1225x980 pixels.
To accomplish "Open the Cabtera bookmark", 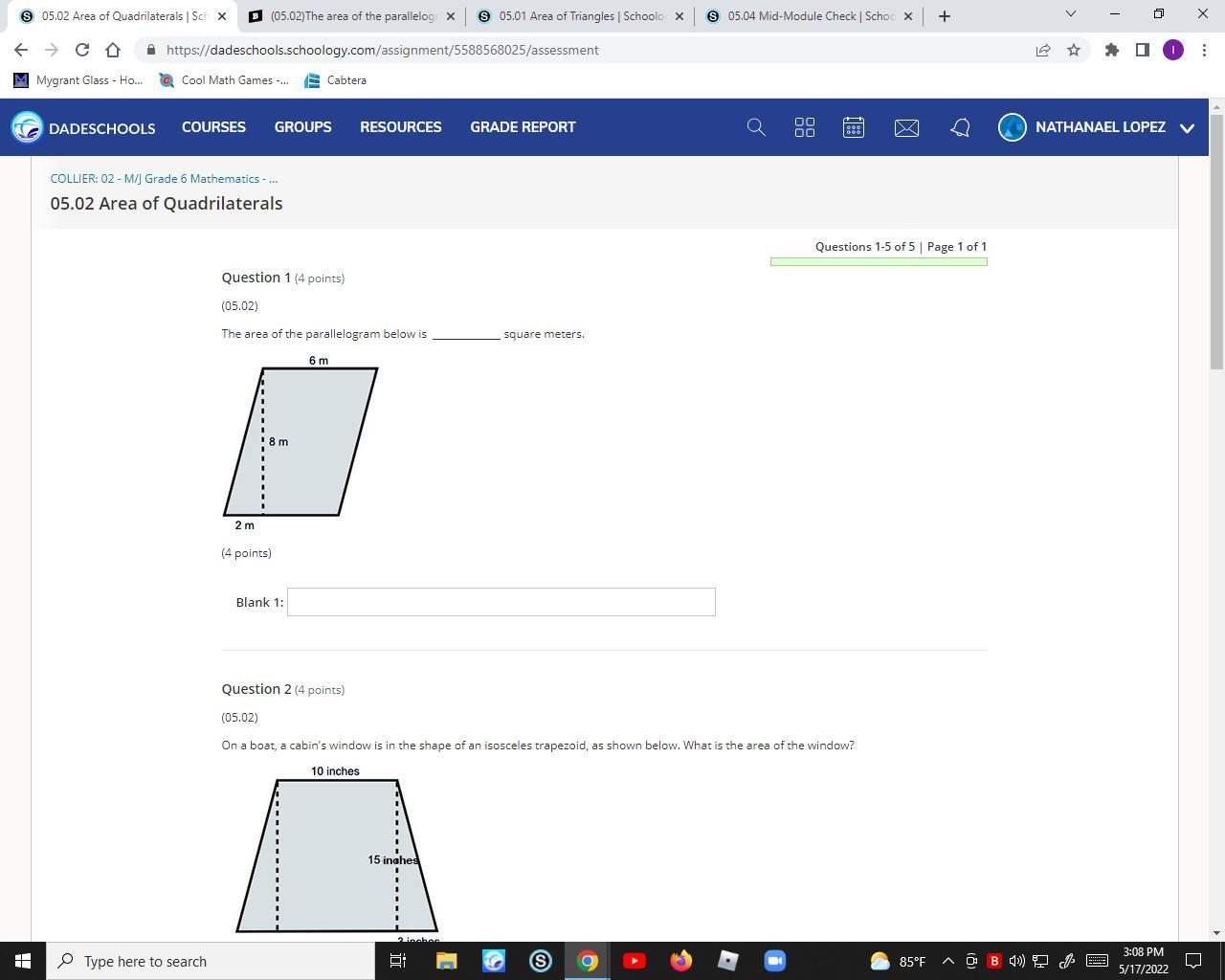I will (x=335, y=80).
